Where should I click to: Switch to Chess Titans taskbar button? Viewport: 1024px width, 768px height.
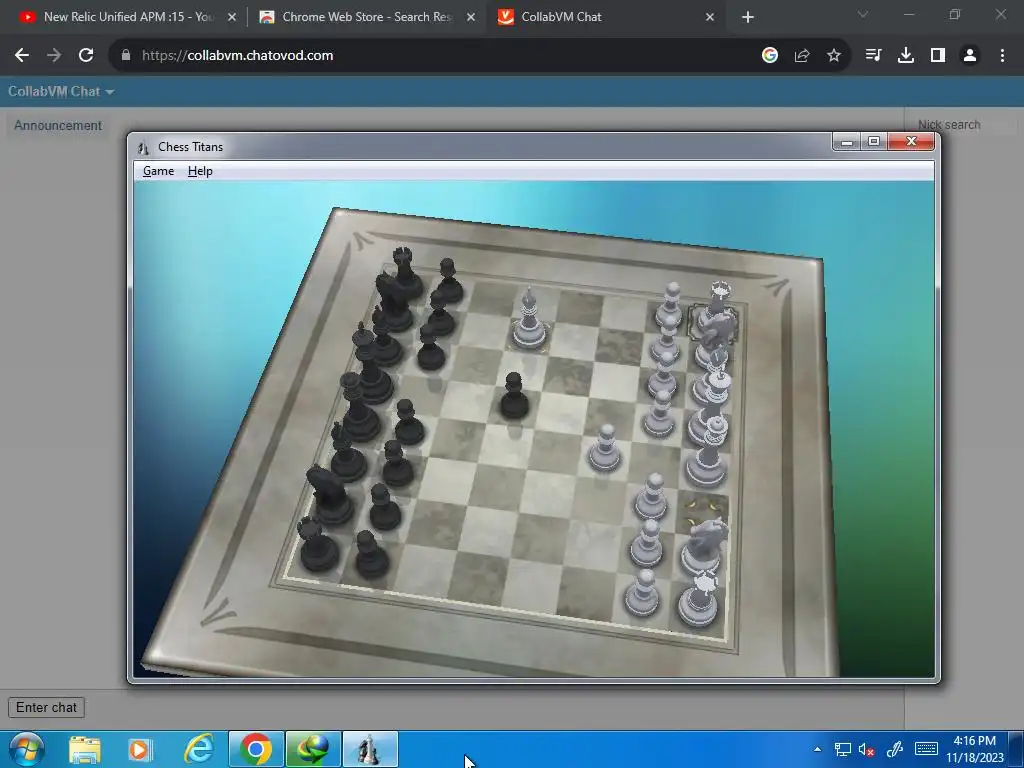370,750
